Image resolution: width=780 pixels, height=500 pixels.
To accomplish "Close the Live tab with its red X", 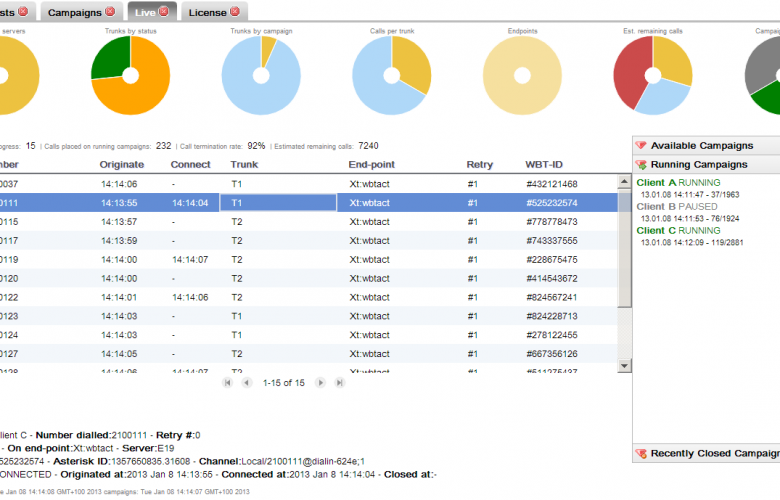I will point(164,11).
